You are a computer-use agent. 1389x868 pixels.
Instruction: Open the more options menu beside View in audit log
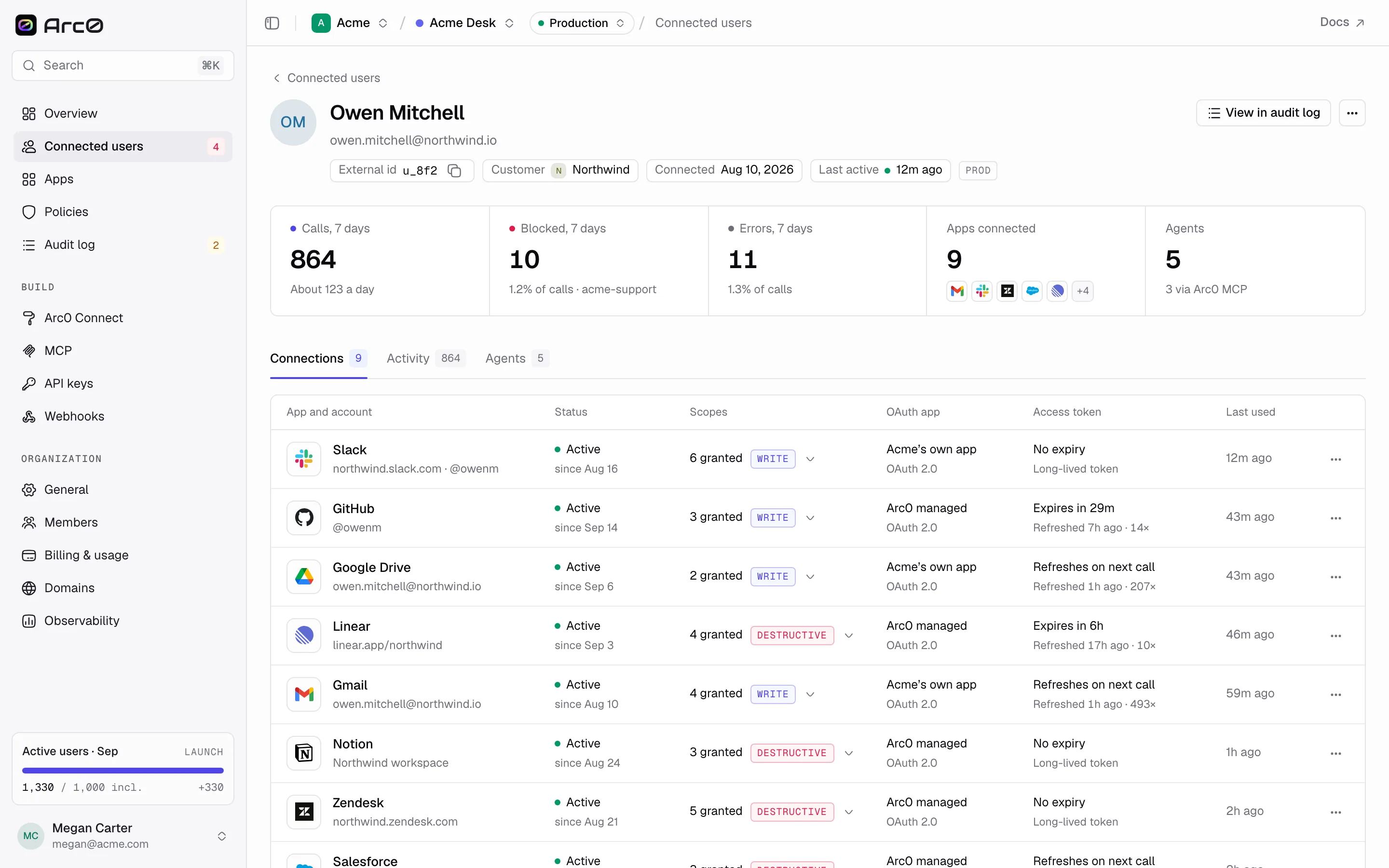(1352, 113)
